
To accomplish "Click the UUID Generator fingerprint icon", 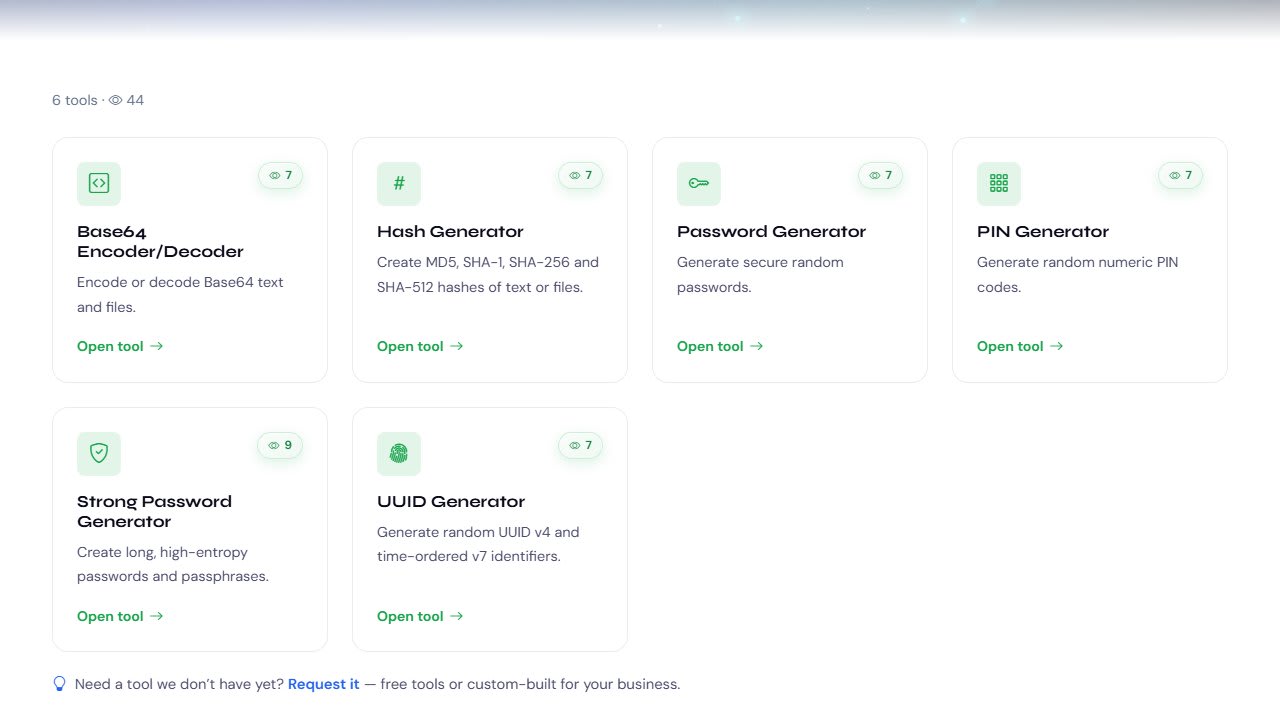I will pos(399,453).
